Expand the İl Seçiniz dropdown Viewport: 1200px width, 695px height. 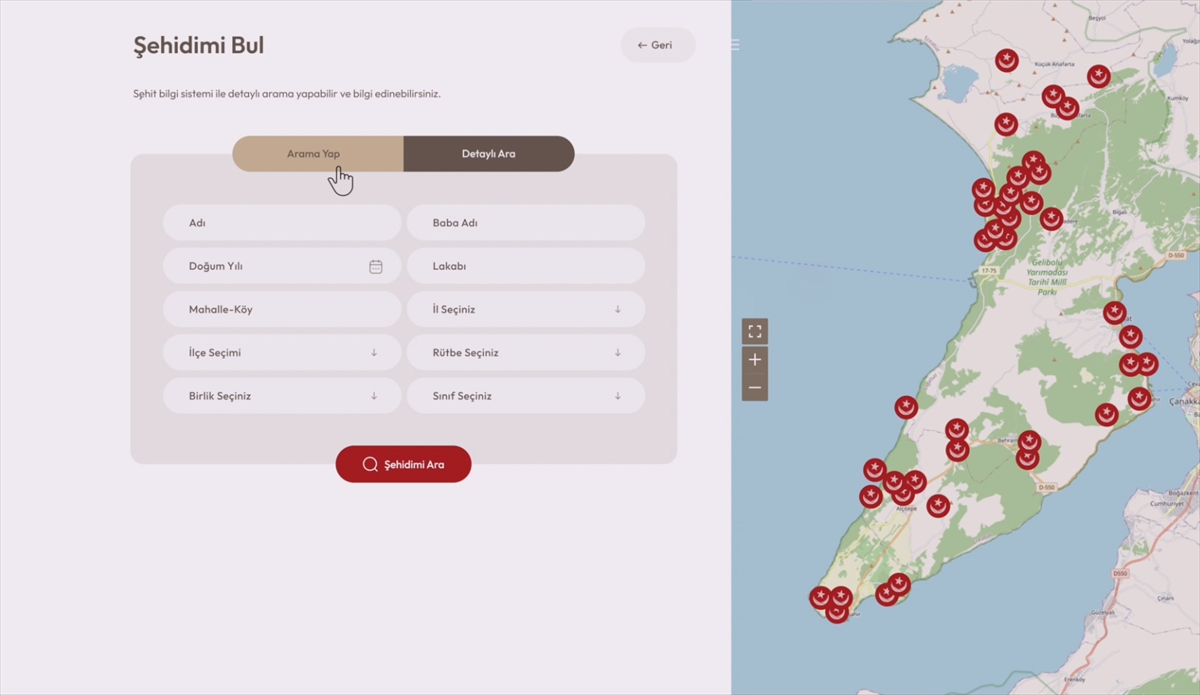click(526, 310)
